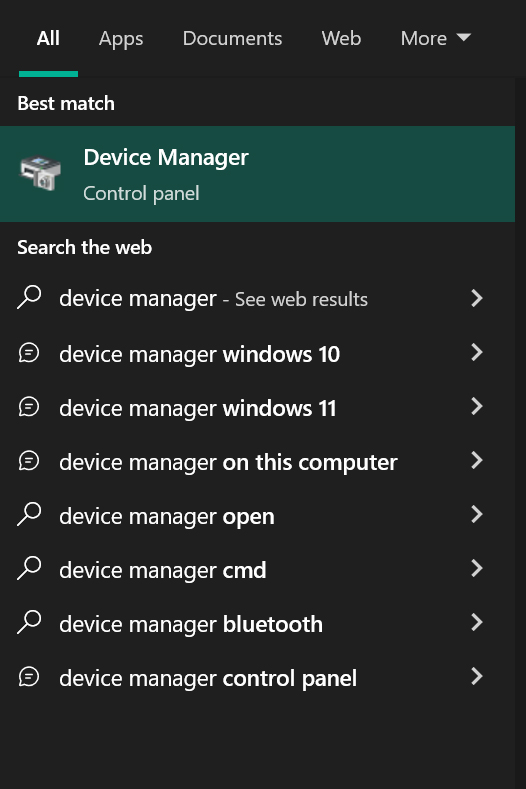The height and width of the screenshot is (789, 526).
Task: Select the Web tab
Action: 341,39
